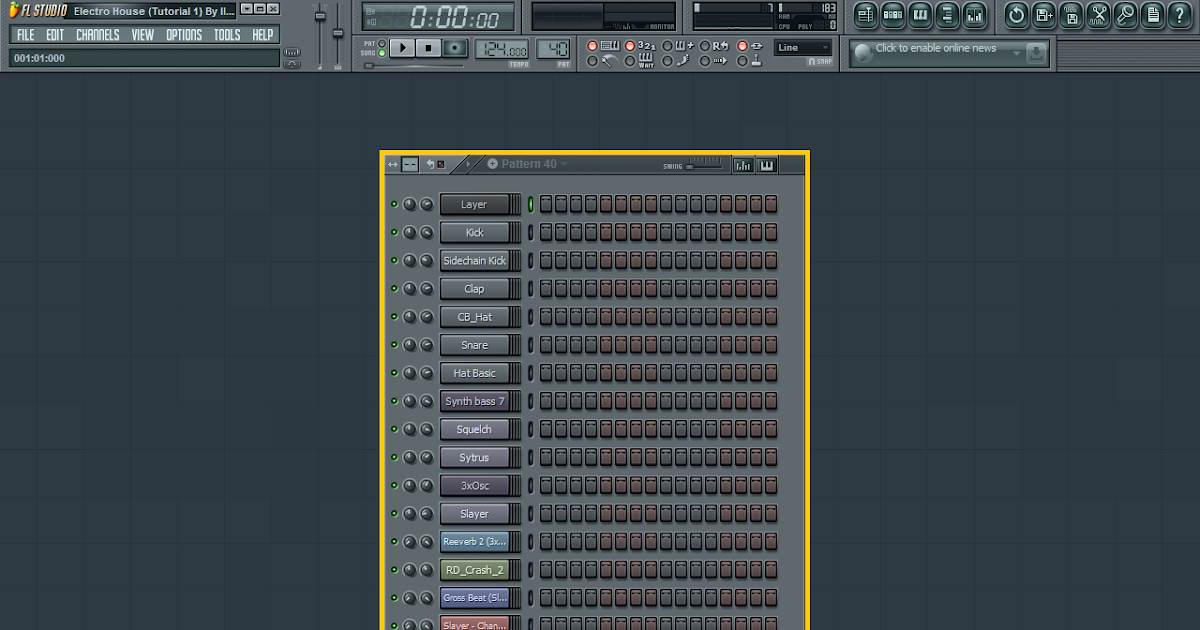Mute the Kick channel
Viewport: 1200px width, 630px height.
396,232
